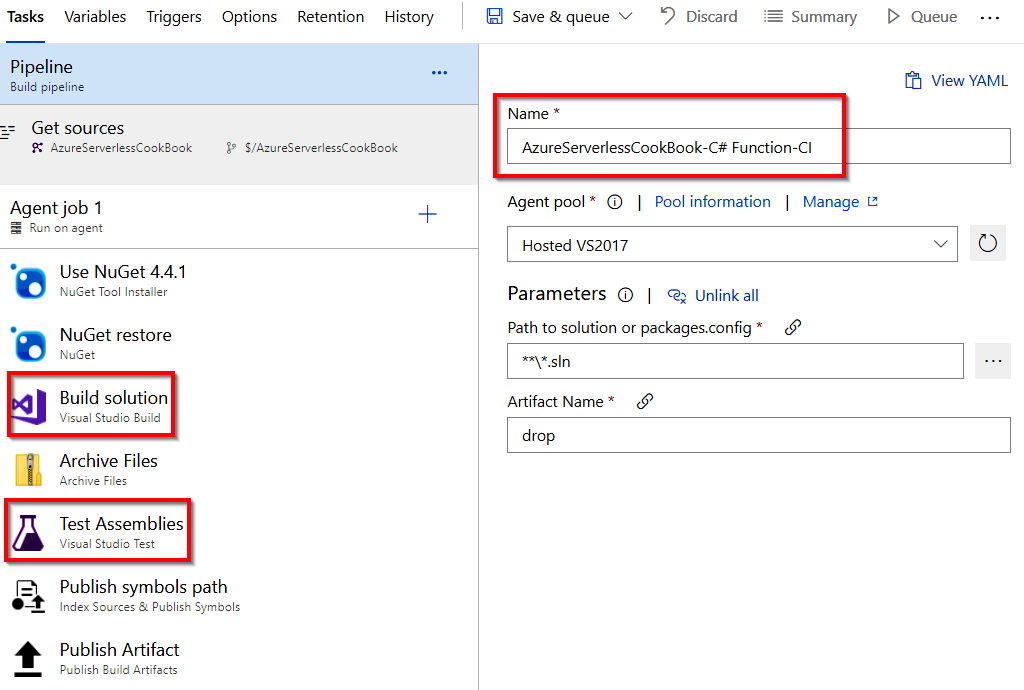Select the Publish Artifact upload icon

click(29, 659)
